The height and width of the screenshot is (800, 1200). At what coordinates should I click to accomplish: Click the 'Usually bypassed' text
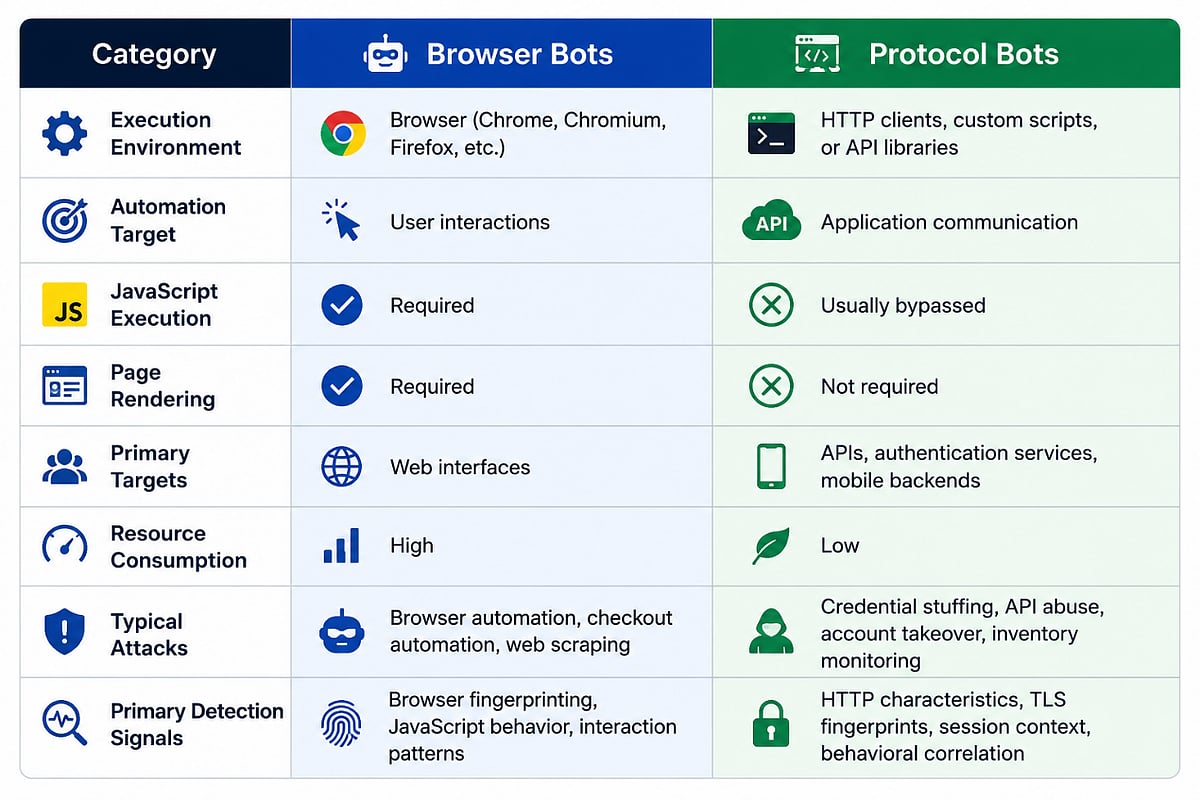903,306
